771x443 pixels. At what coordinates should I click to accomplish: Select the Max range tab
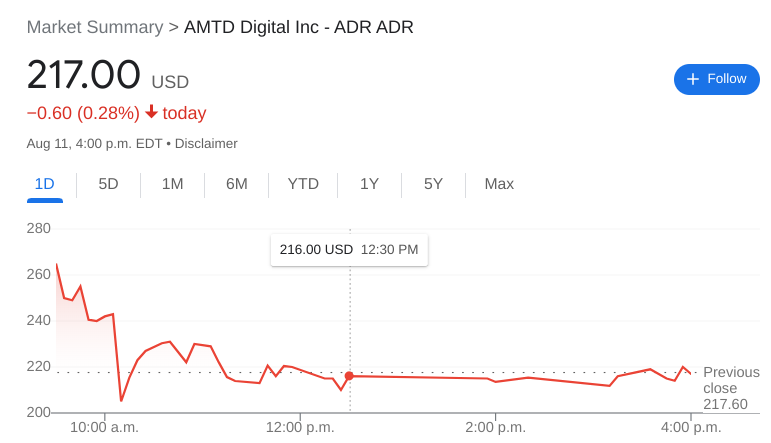click(499, 184)
